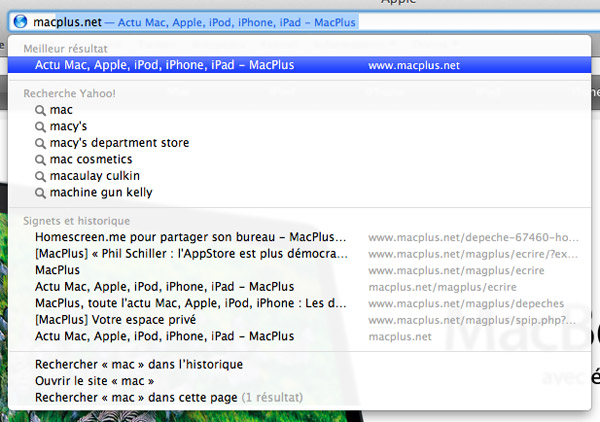This screenshot has height=422, width=600.
Task: Open '[MacPlus] Votre espace privé' entry
Action: [x=300, y=319]
